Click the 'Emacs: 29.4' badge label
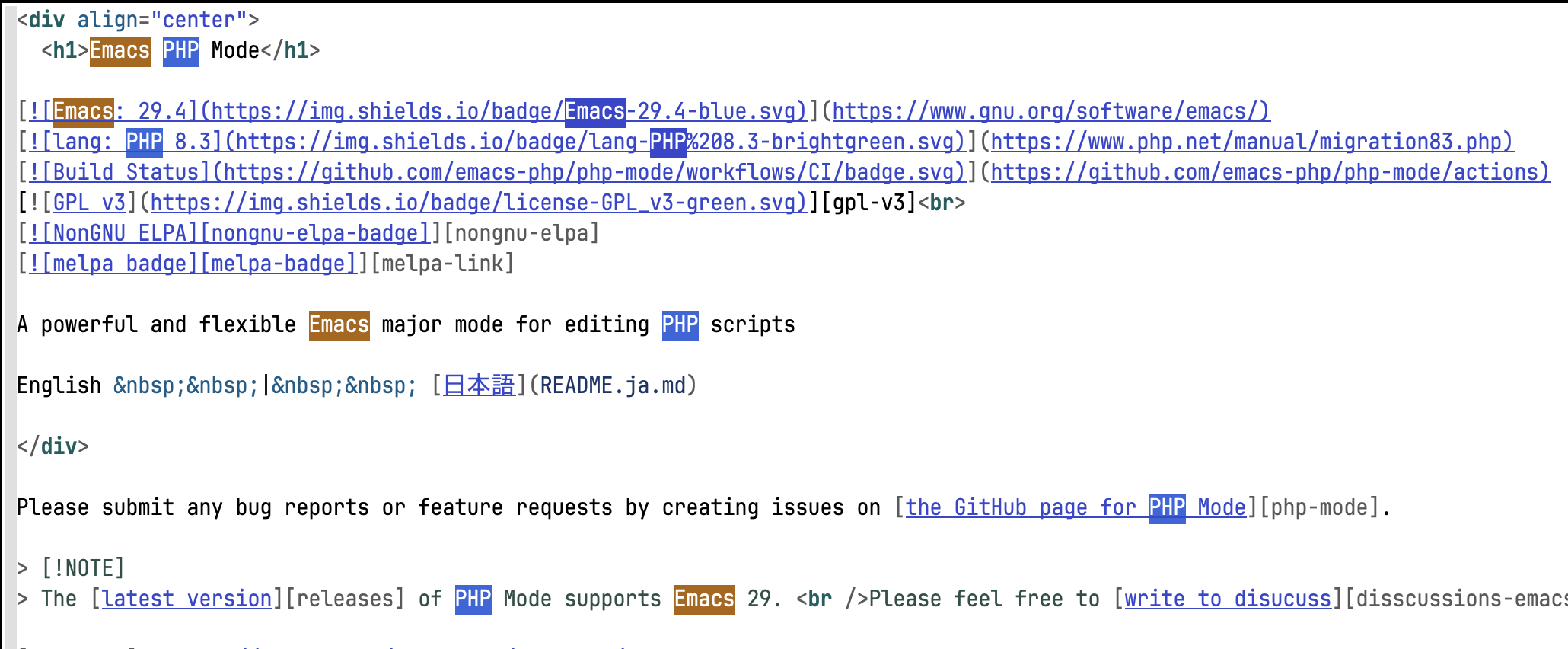Screen dimensions: 1568x649 [x=120, y=111]
